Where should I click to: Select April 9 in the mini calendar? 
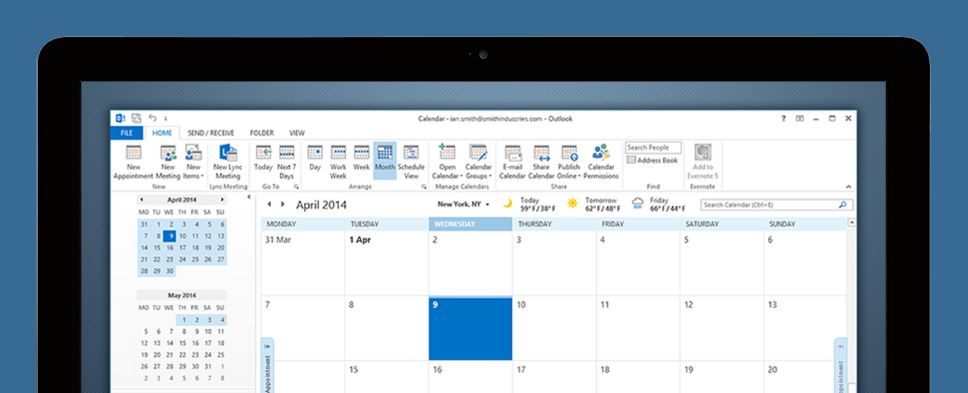(170, 236)
